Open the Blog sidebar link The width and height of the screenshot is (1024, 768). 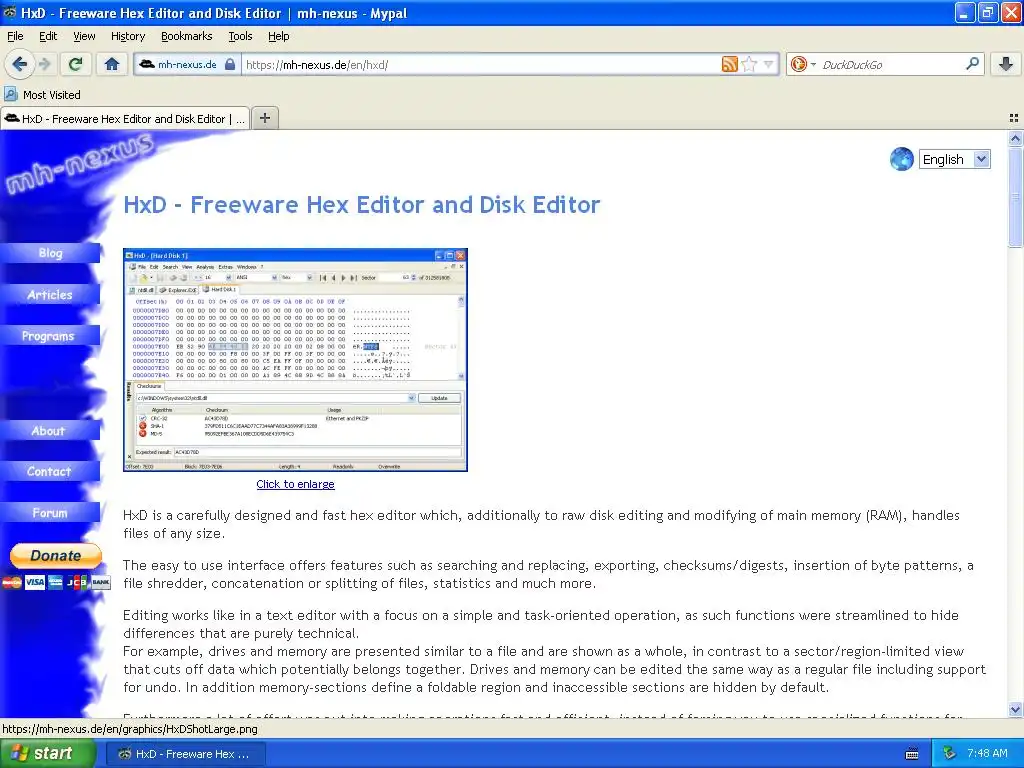pyautogui.click(x=50, y=253)
